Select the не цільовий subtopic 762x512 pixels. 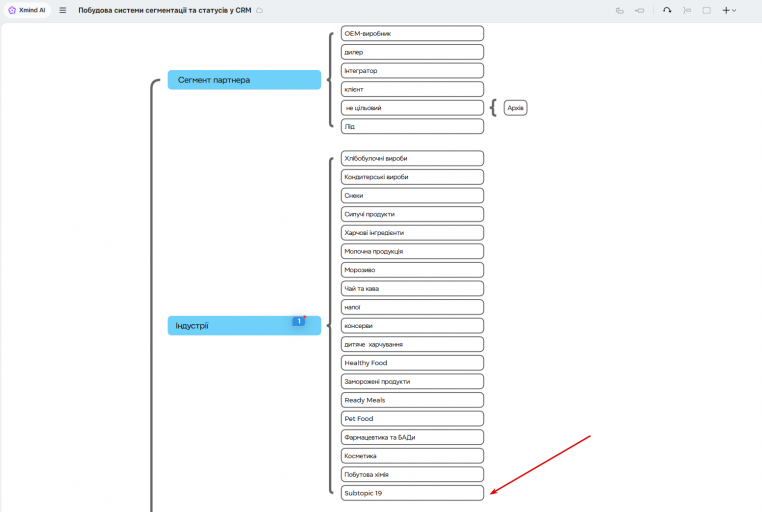click(x=412, y=108)
